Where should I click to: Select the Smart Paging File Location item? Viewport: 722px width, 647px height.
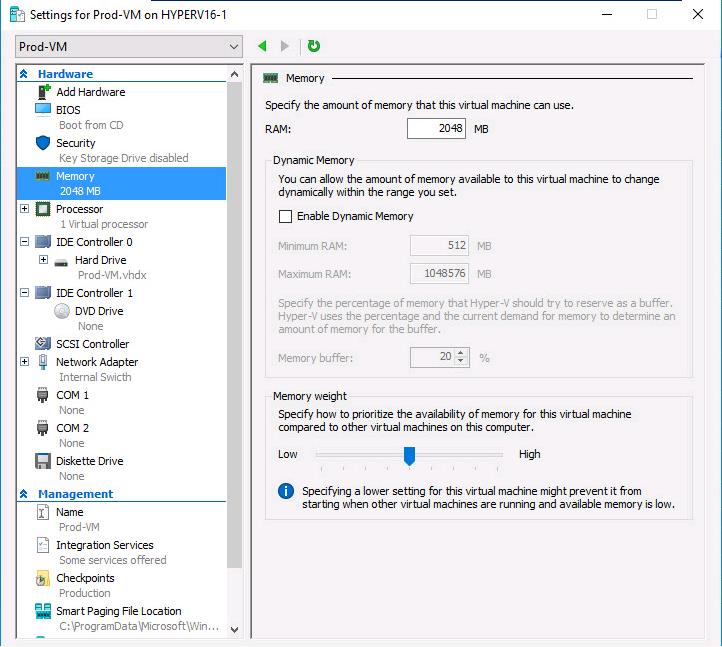tap(119, 611)
